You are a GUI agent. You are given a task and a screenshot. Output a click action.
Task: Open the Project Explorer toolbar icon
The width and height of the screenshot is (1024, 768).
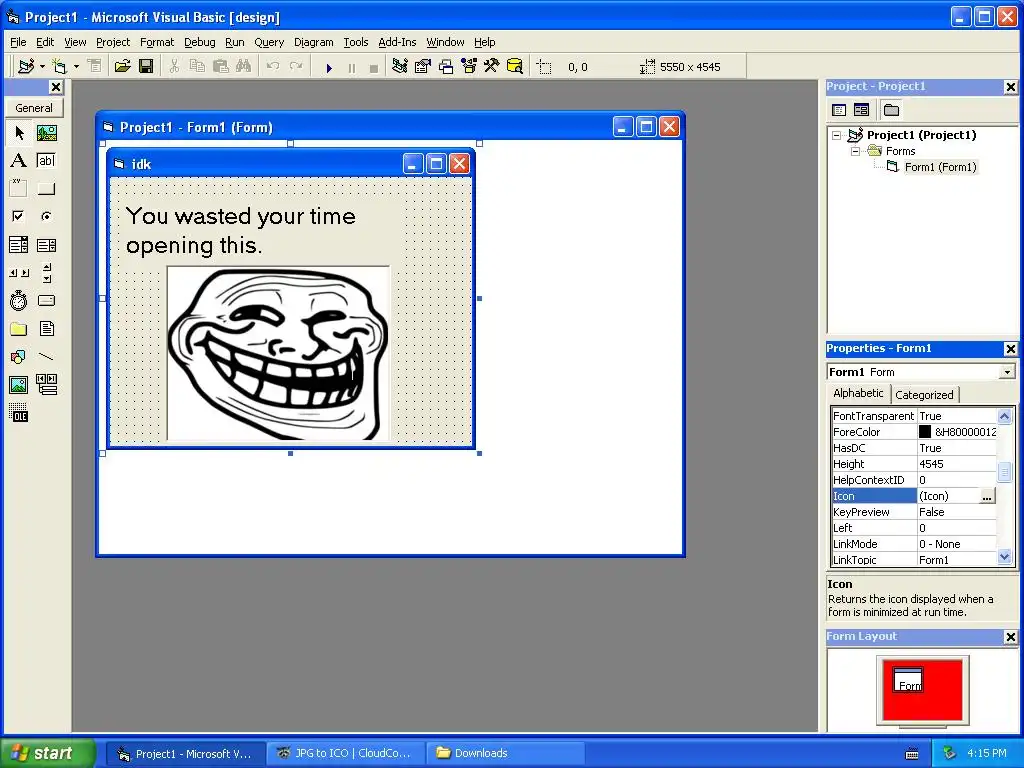click(x=400, y=67)
